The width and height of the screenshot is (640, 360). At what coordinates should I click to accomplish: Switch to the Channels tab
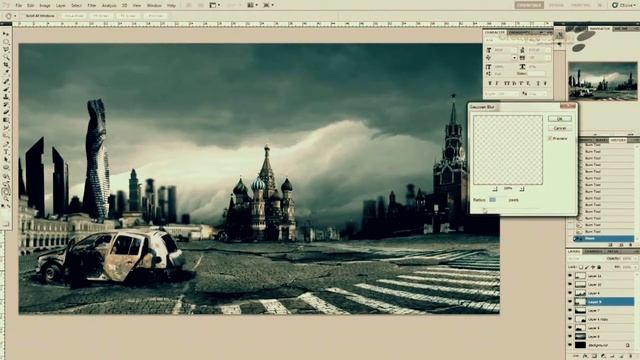coord(593,251)
